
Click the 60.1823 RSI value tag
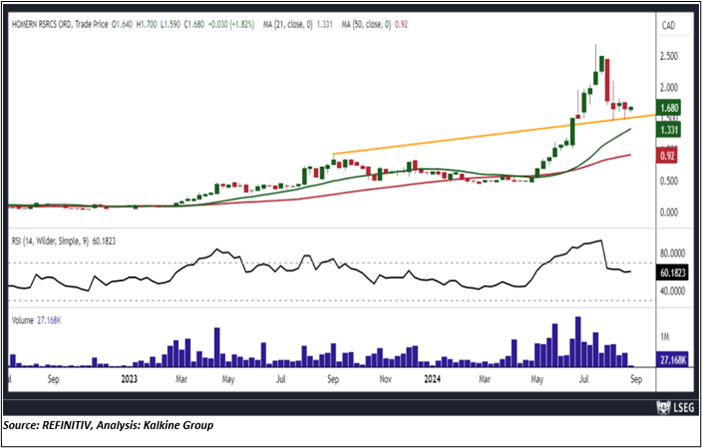pyautogui.click(x=672, y=272)
